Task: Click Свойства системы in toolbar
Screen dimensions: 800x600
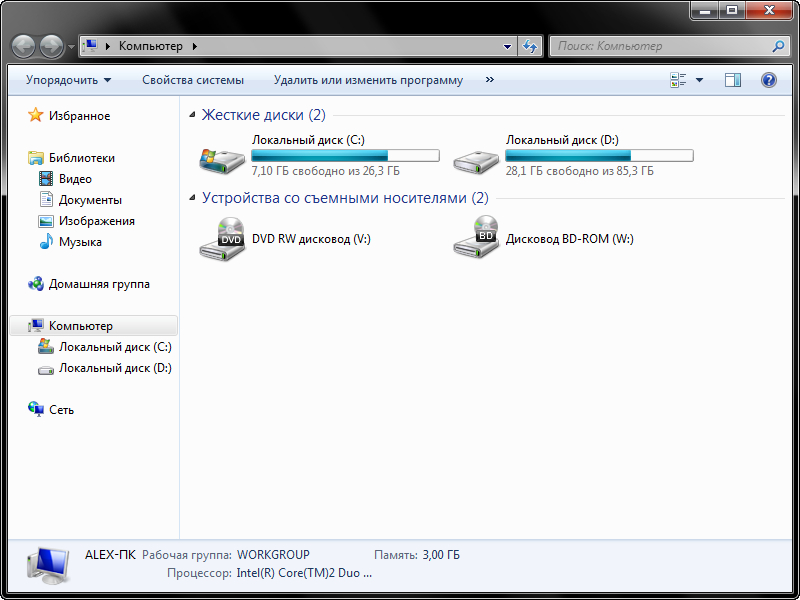Action: [193, 80]
